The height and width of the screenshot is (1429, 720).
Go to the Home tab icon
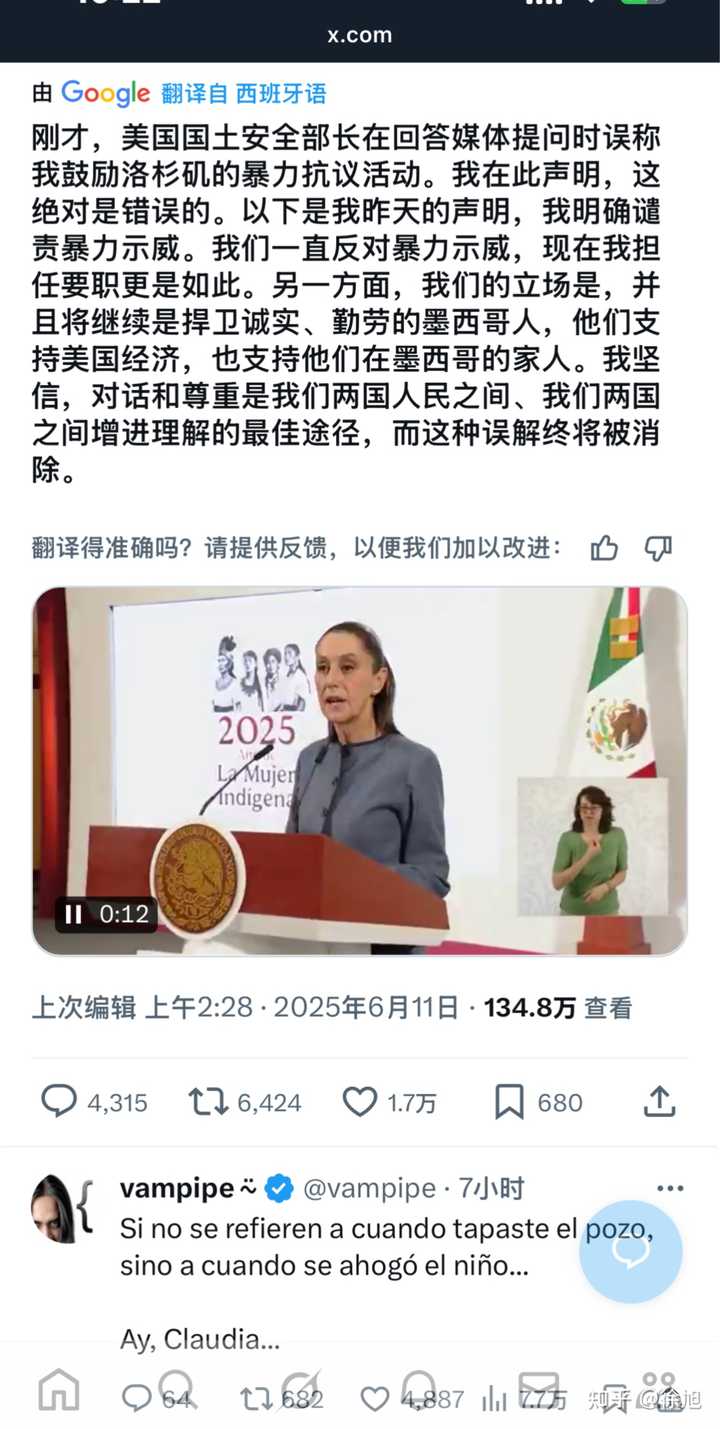[x=58, y=1391]
